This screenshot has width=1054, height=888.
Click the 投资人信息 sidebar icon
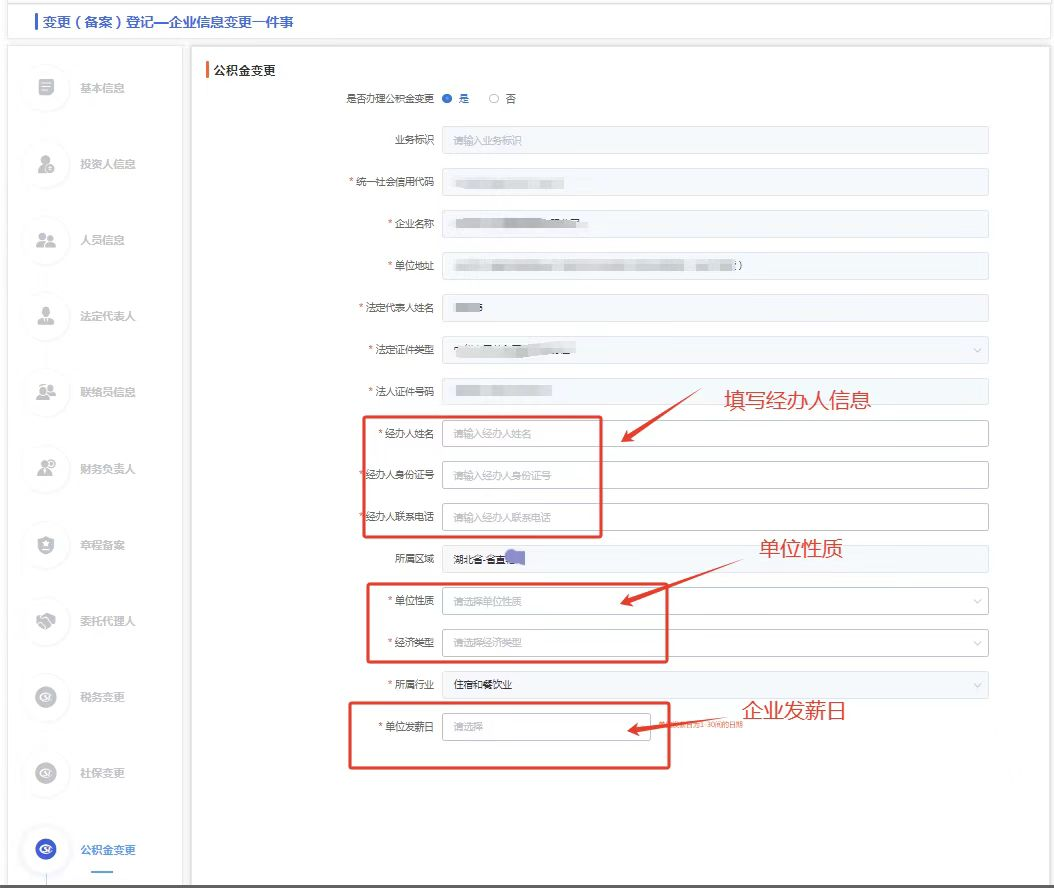[46, 164]
